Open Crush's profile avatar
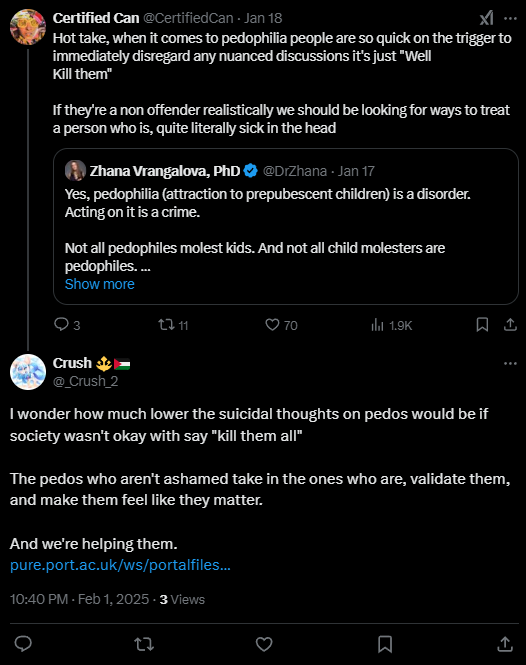 (x=28, y=372)
